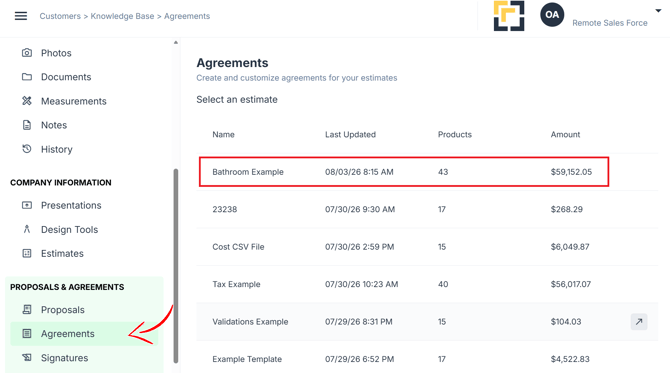Image resolution: width=670 pixels, height=373 pixels.
Task: Expand the account dropdown arrow
Action: [x=658, y=11]
